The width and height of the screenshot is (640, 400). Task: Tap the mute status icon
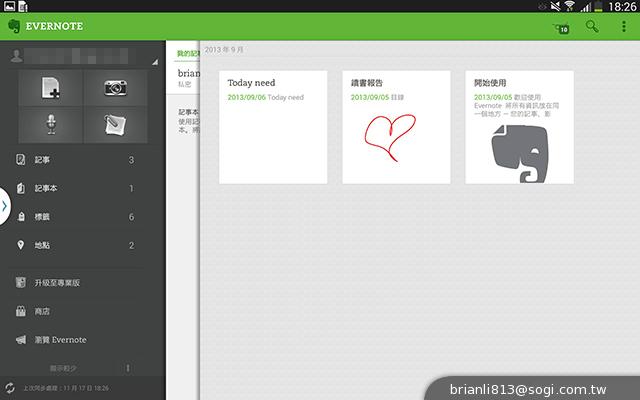(x=555, y=6)
